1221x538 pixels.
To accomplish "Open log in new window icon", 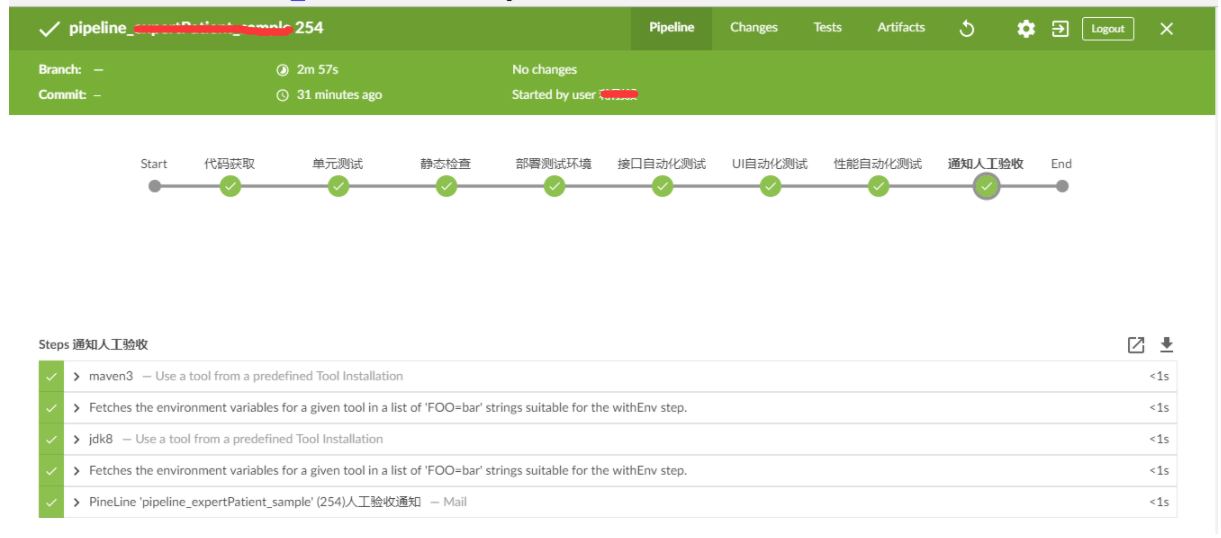I will (1136, 345).
